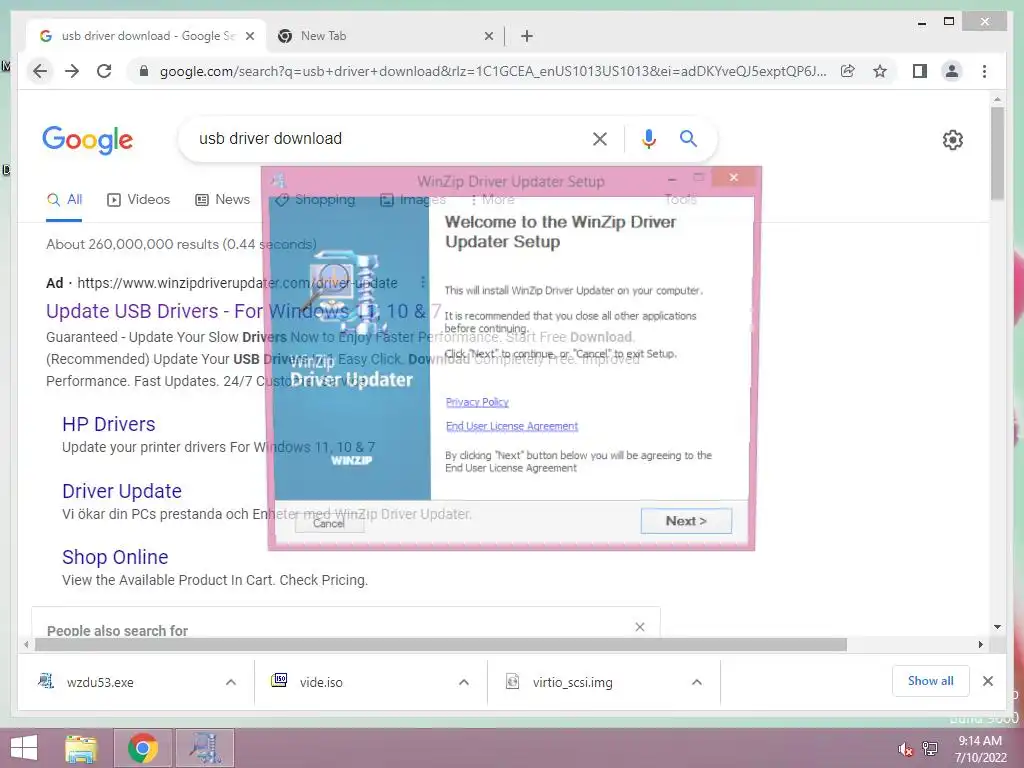Submit search with magnifier icon
Viewport: 1024px width, 768px height.
point(688,138)
